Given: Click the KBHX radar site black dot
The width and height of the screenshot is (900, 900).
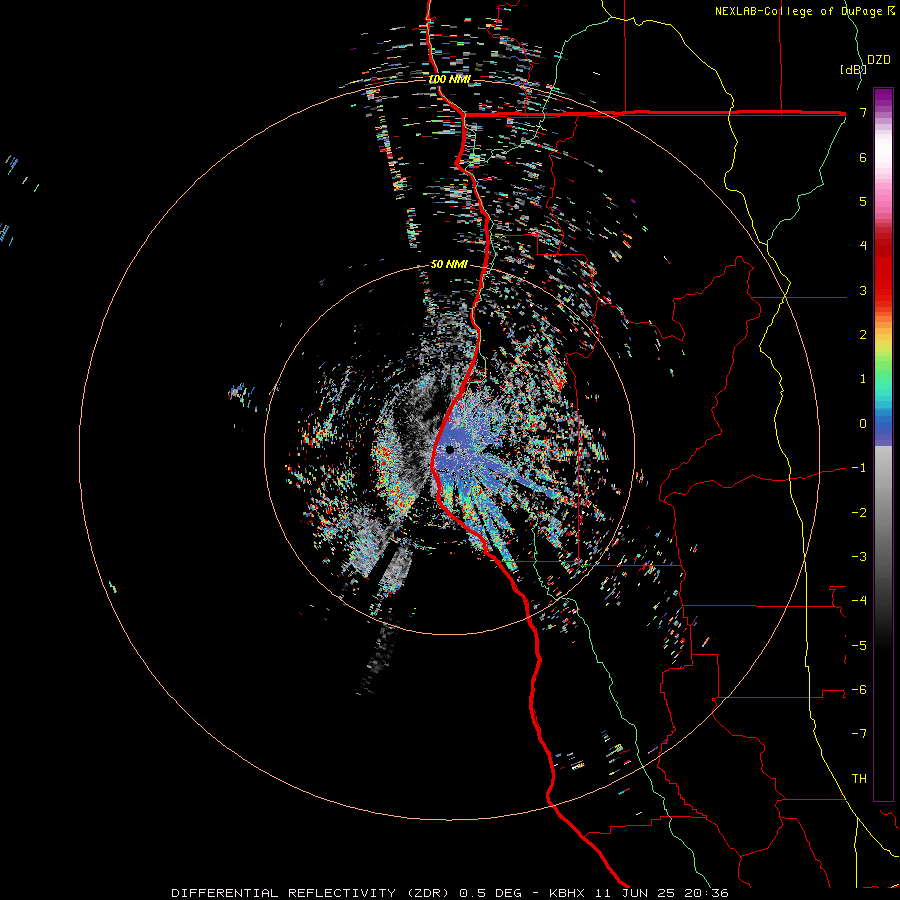Looking at the screenshot, I should [x=450, y=450].
